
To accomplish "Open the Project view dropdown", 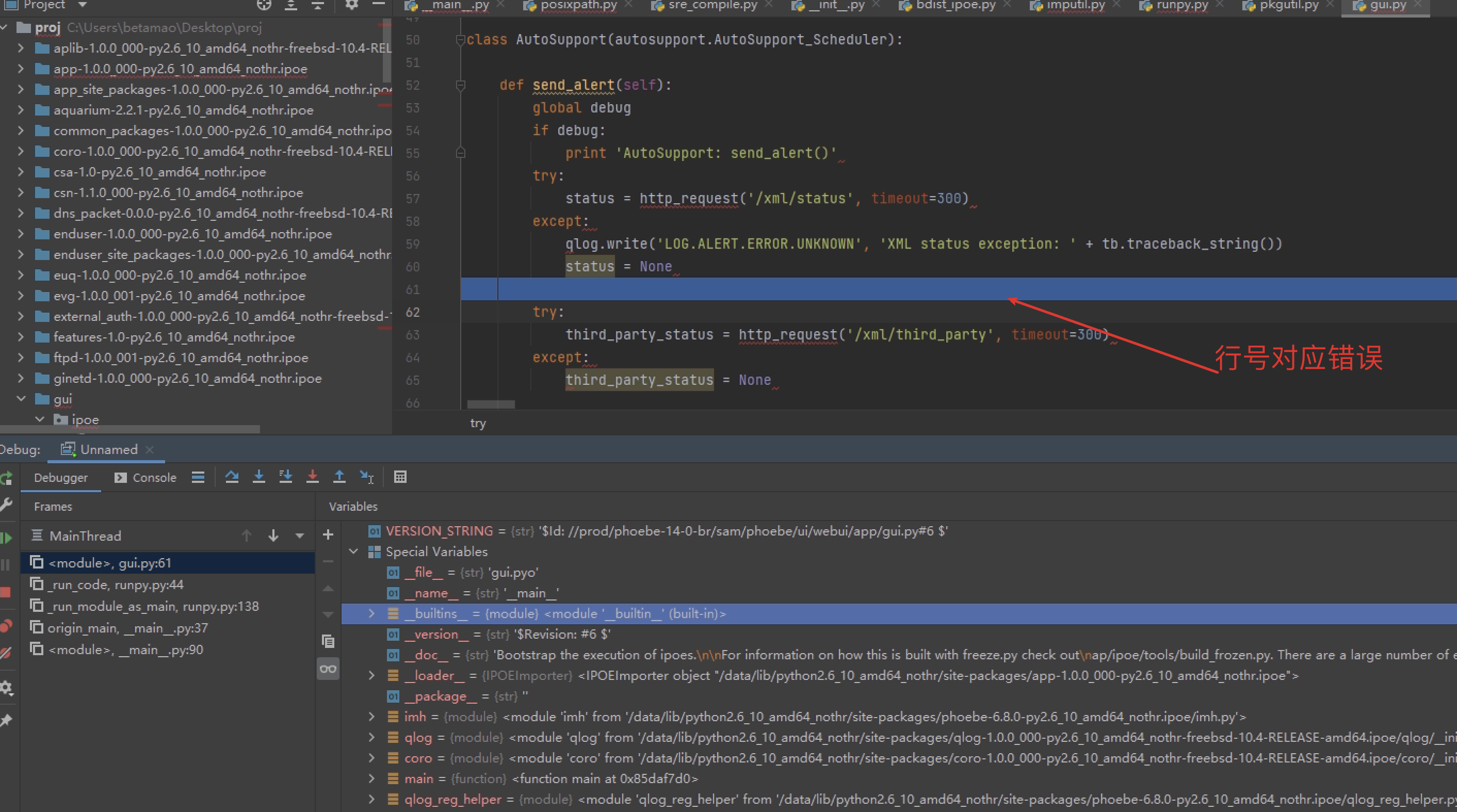I will pos(83,5).
